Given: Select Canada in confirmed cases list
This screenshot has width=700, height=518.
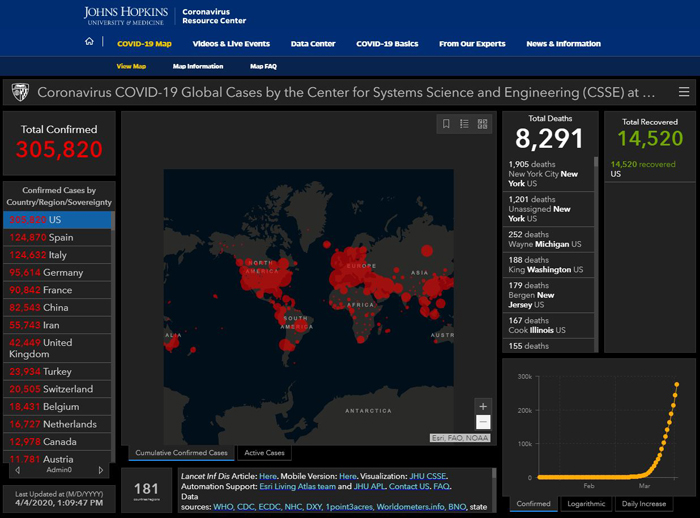Looking at the screenshot, I should (x=57, y=442).
